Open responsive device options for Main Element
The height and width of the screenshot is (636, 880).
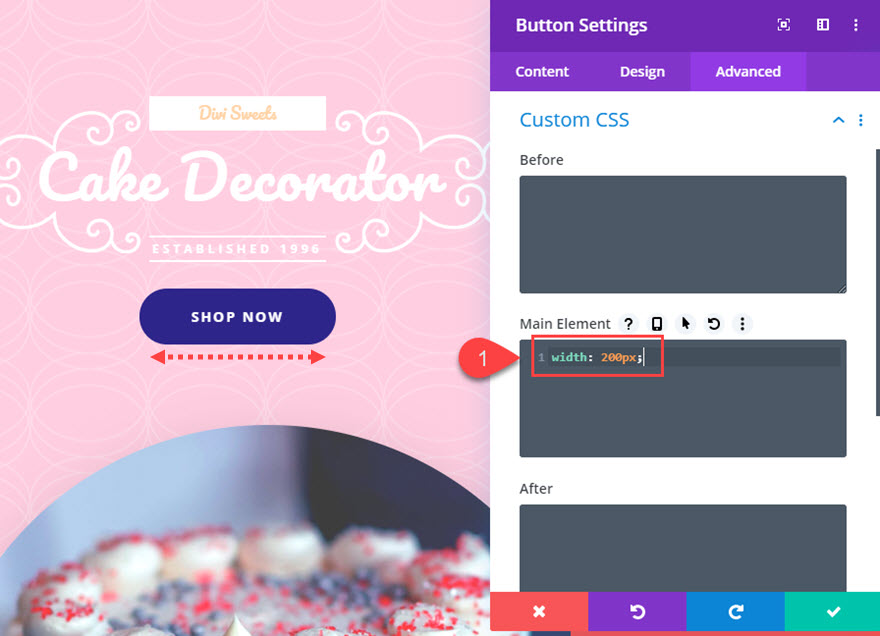click(x=657, y=324)
